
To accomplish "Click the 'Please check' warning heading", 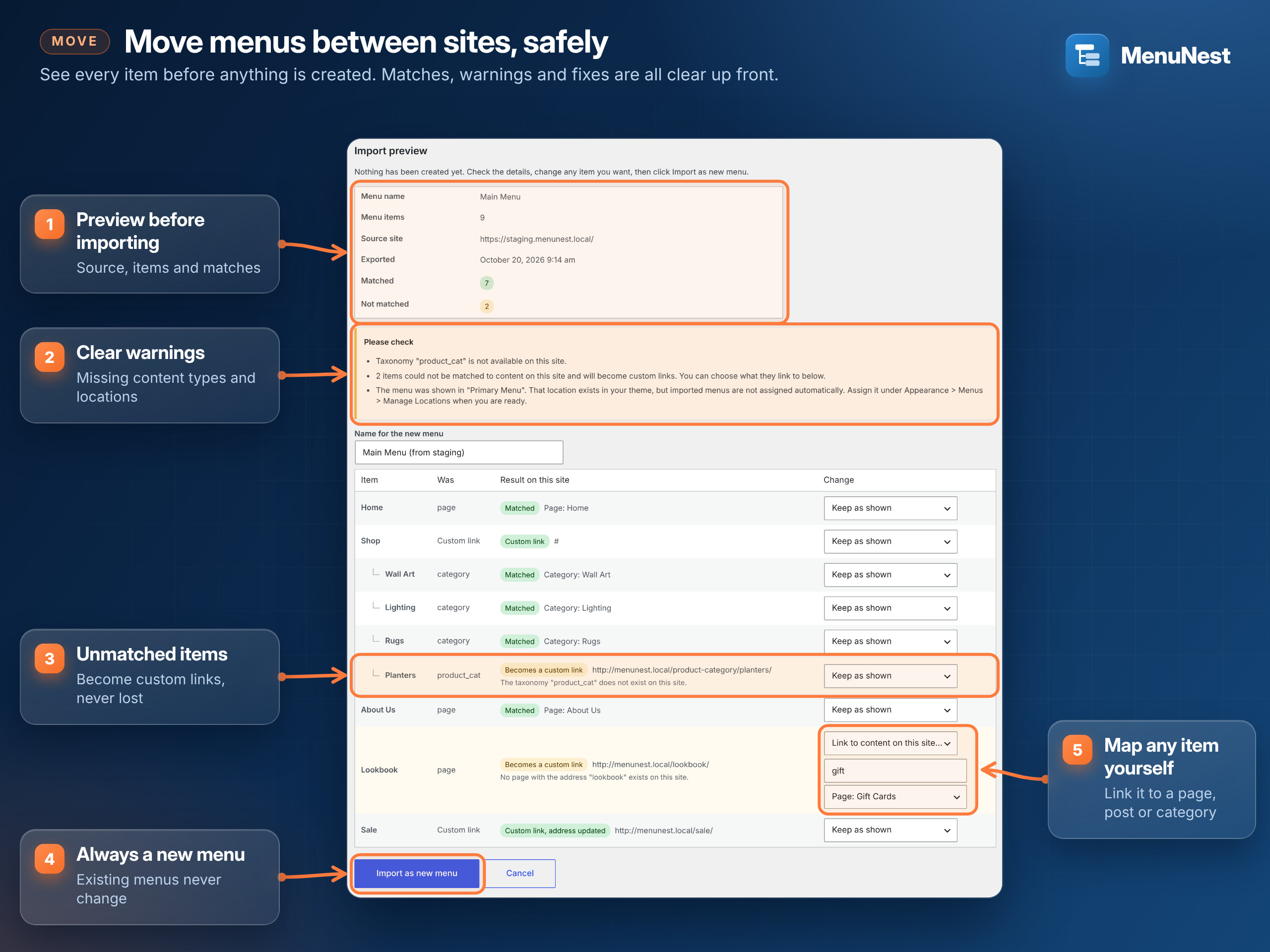I will click(388, 342).
